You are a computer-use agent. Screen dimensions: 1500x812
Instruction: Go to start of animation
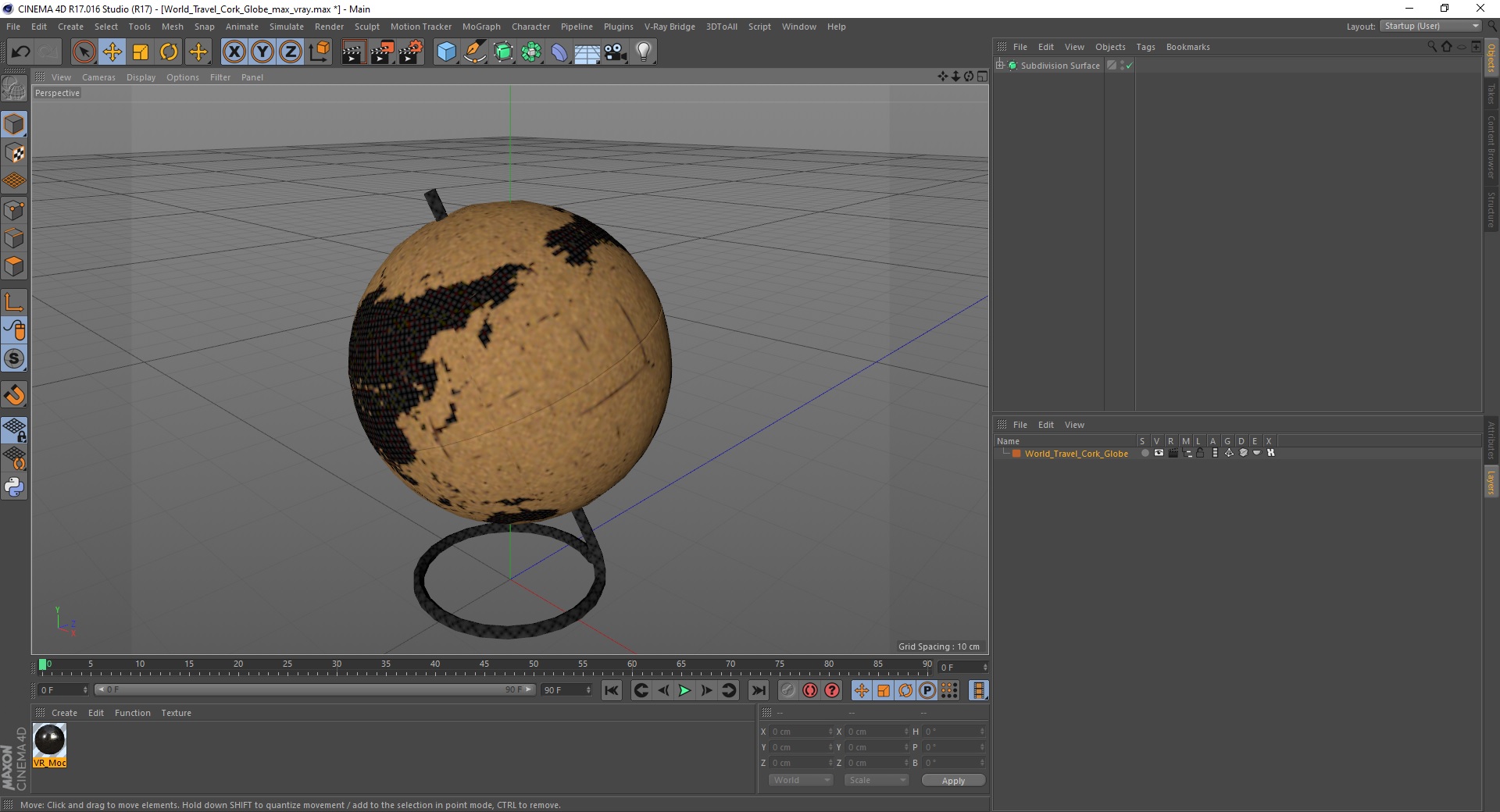(x=612, y=690)
